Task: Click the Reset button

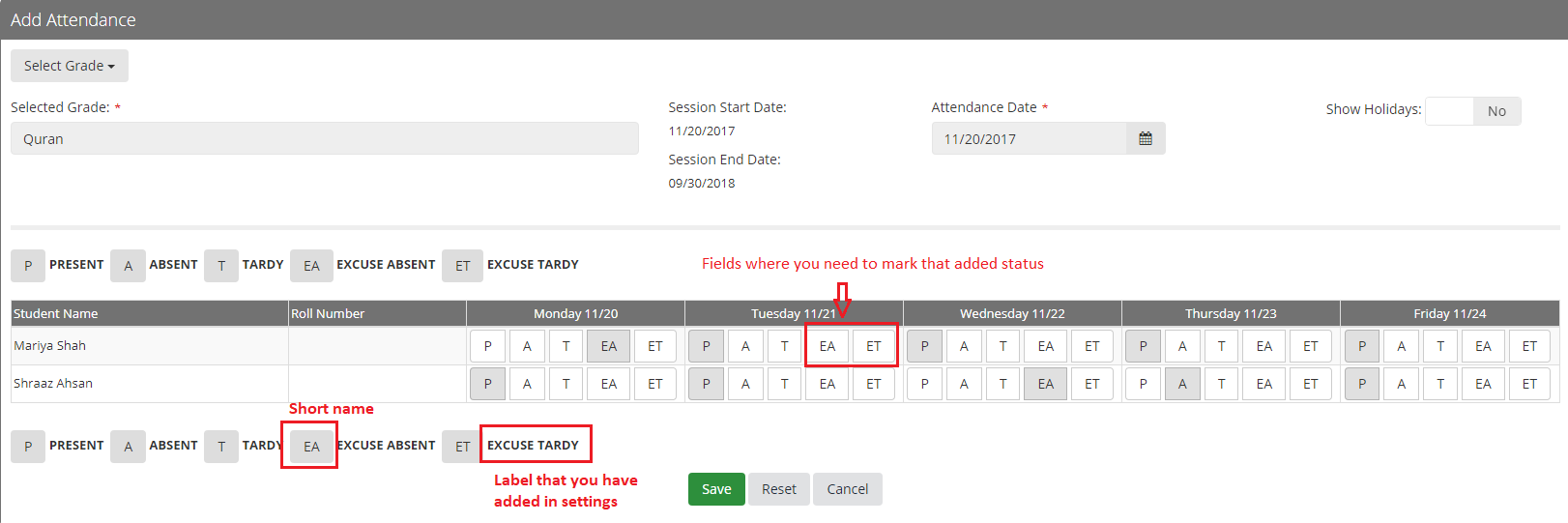Action: point(779,489)
